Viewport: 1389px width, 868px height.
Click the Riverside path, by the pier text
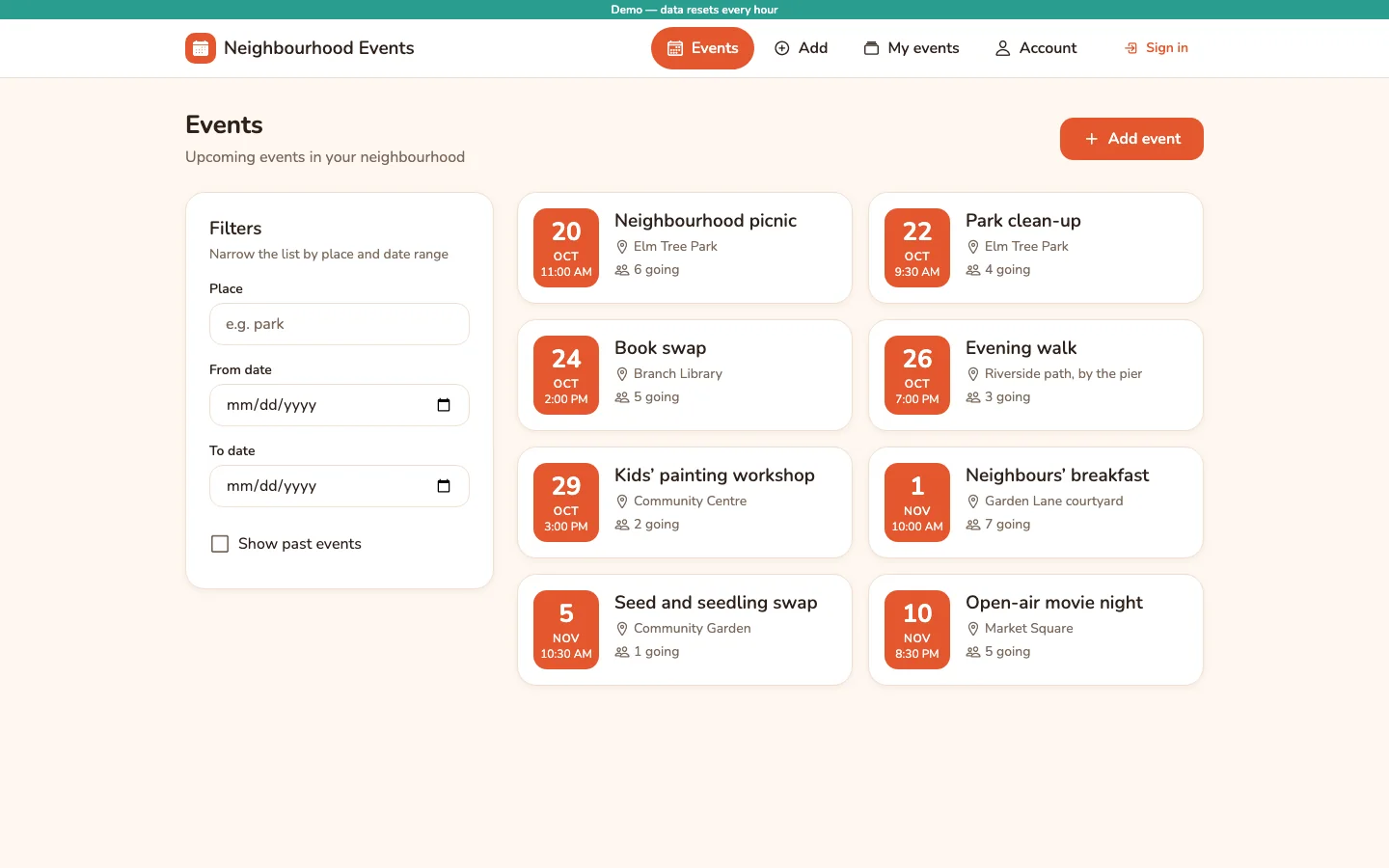point(1064,374)
